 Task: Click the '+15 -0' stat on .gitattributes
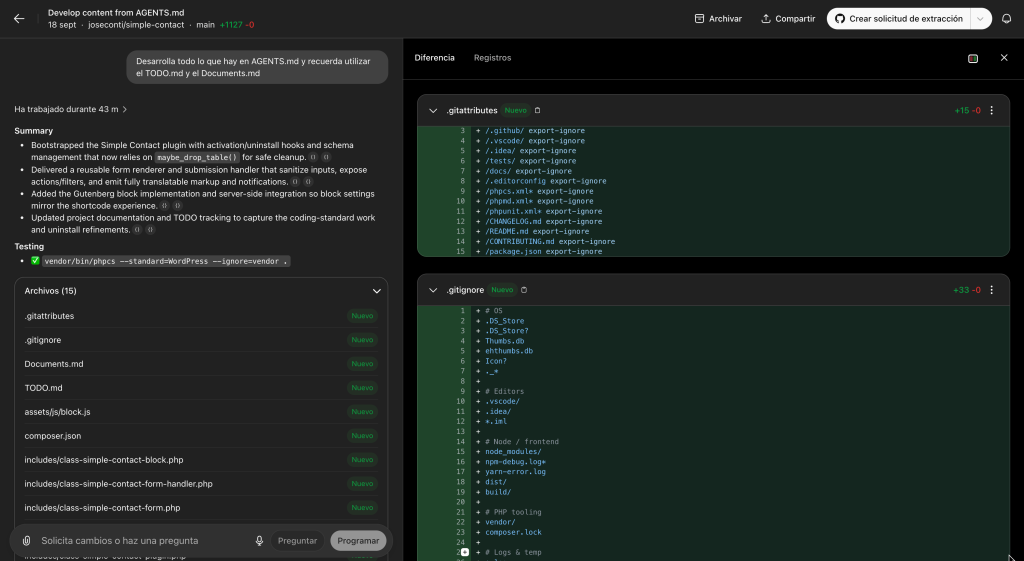pyautogui.click(x=967, y=110)
